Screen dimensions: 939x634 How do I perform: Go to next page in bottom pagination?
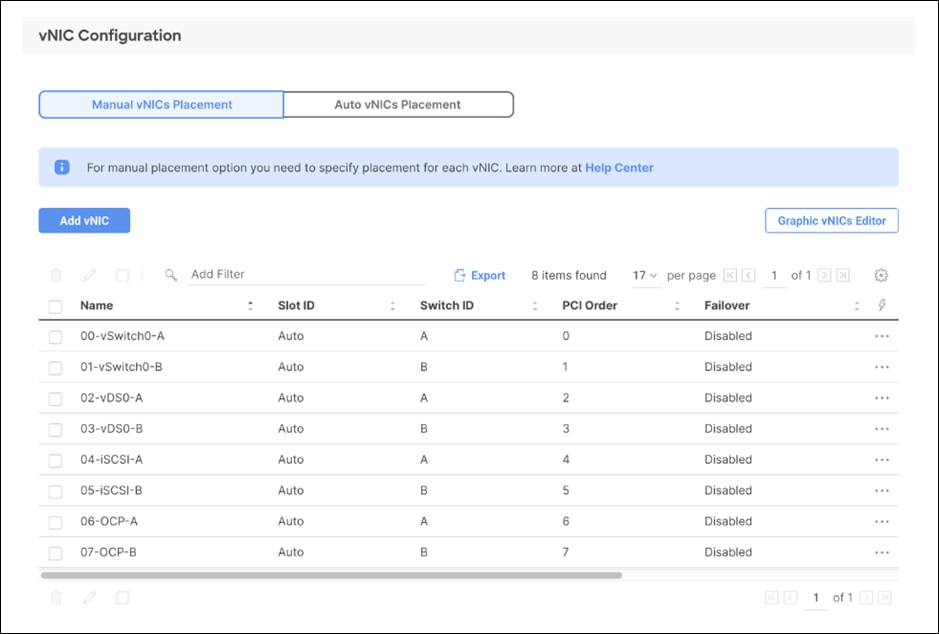click(x=866, y=597)
